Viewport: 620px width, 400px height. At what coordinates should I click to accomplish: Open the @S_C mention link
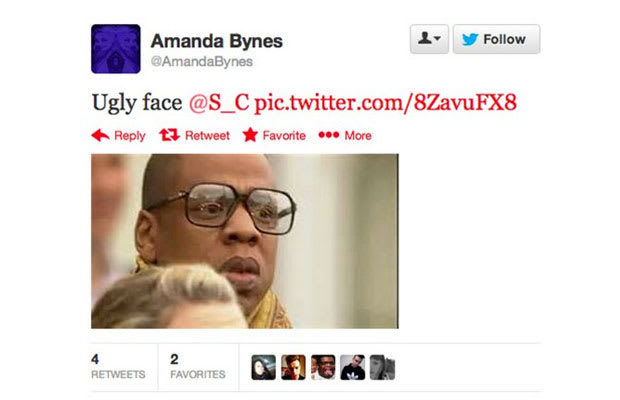tap(219, 102)
